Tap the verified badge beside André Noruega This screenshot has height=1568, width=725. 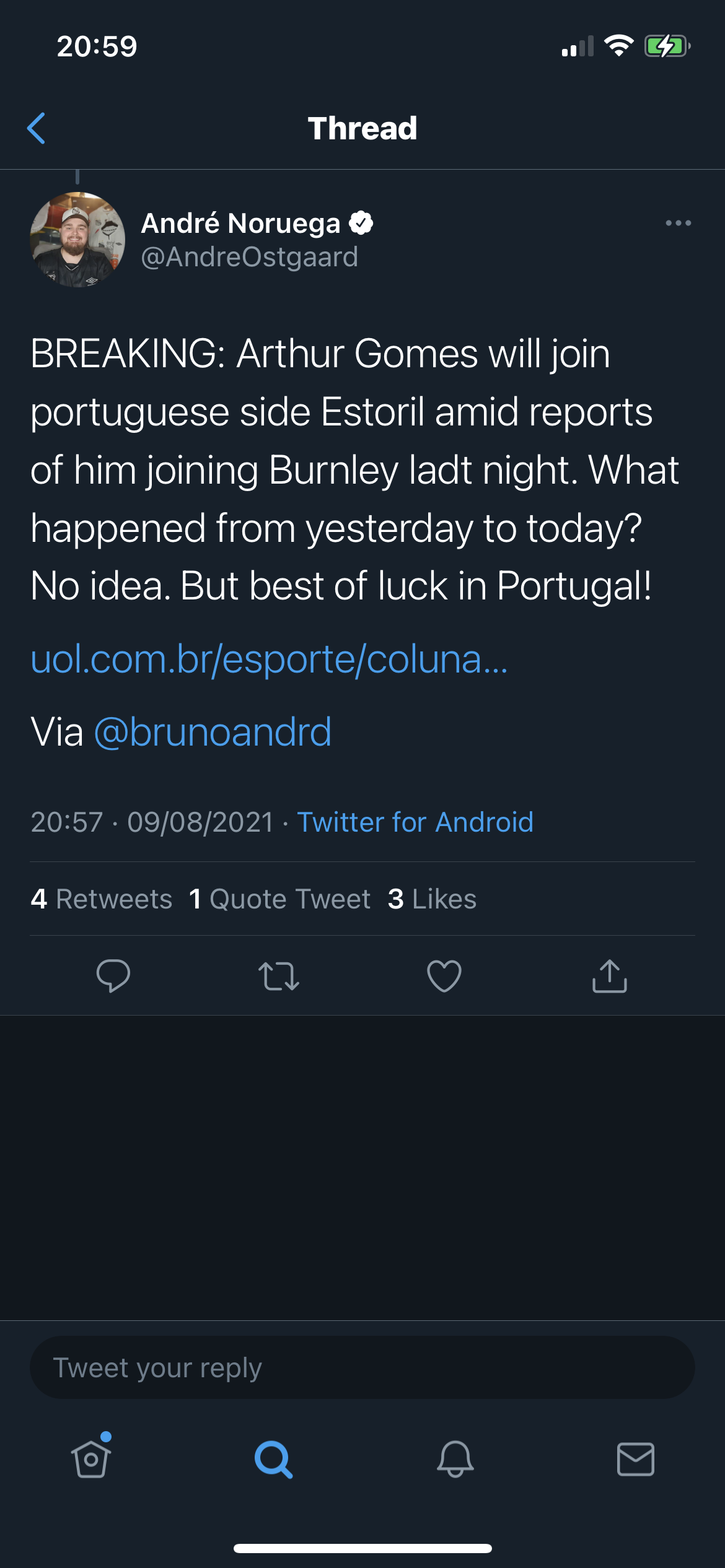tap(361, 223)
